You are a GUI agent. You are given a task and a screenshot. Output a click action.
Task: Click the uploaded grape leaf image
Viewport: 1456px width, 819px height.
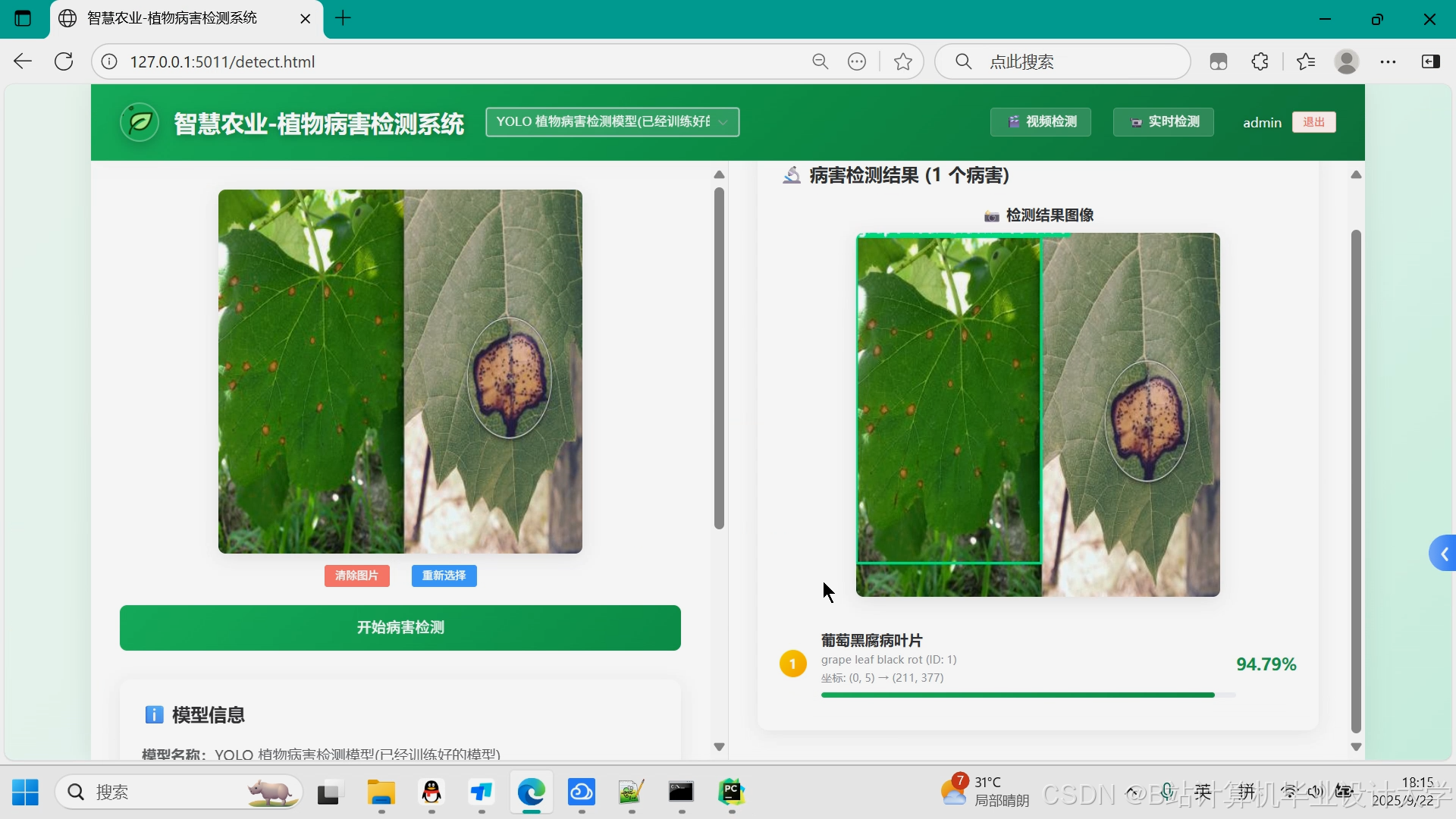(400, 372)
